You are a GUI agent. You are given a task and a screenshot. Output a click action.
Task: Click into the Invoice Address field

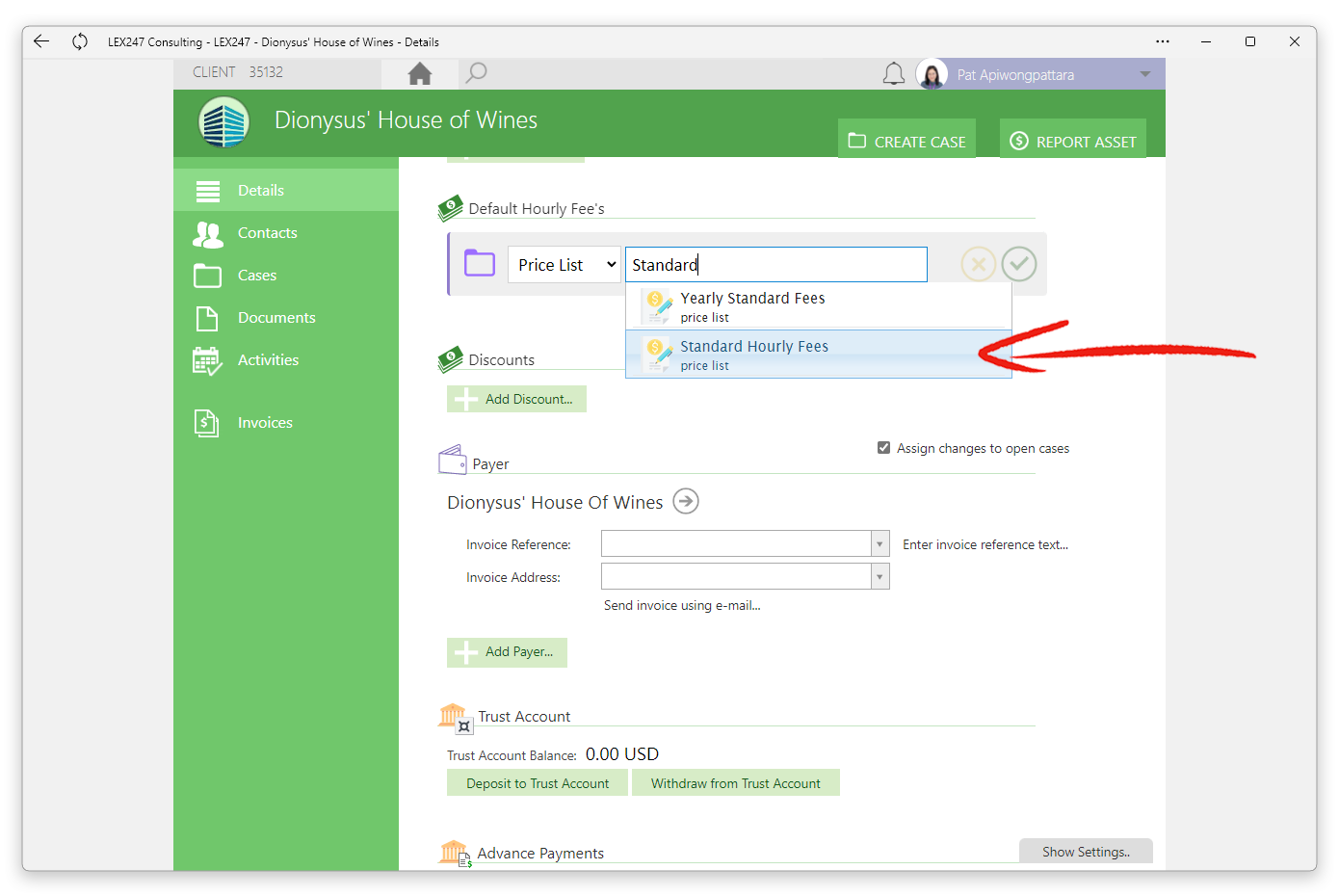pyautogui.click(x=737, y=577)
